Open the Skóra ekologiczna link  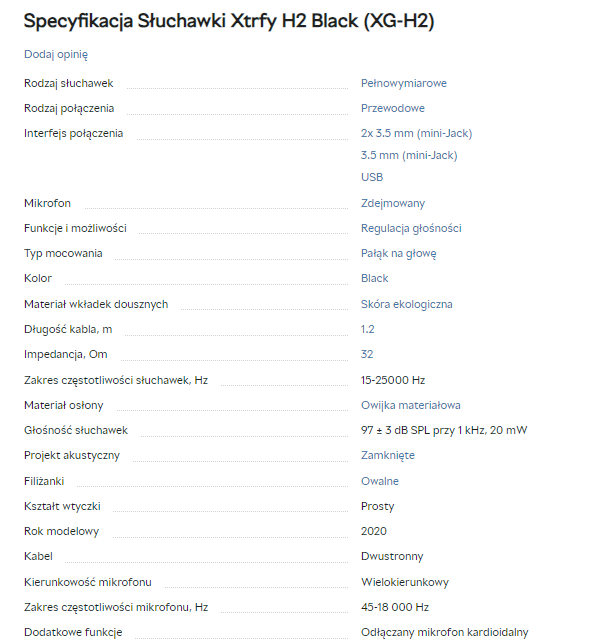[407, 304]
